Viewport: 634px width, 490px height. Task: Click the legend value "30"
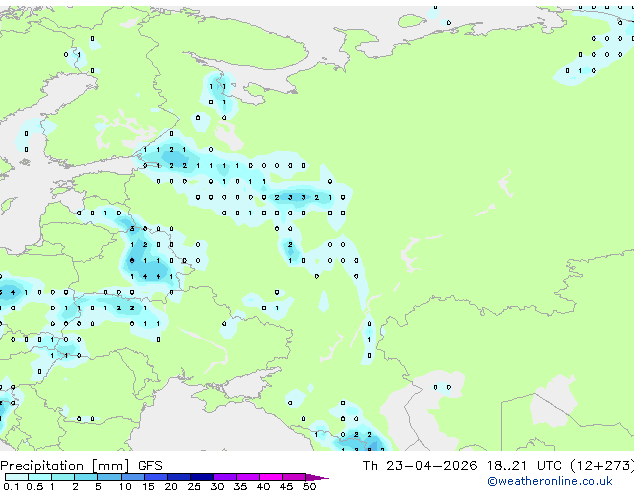(217, 486)
